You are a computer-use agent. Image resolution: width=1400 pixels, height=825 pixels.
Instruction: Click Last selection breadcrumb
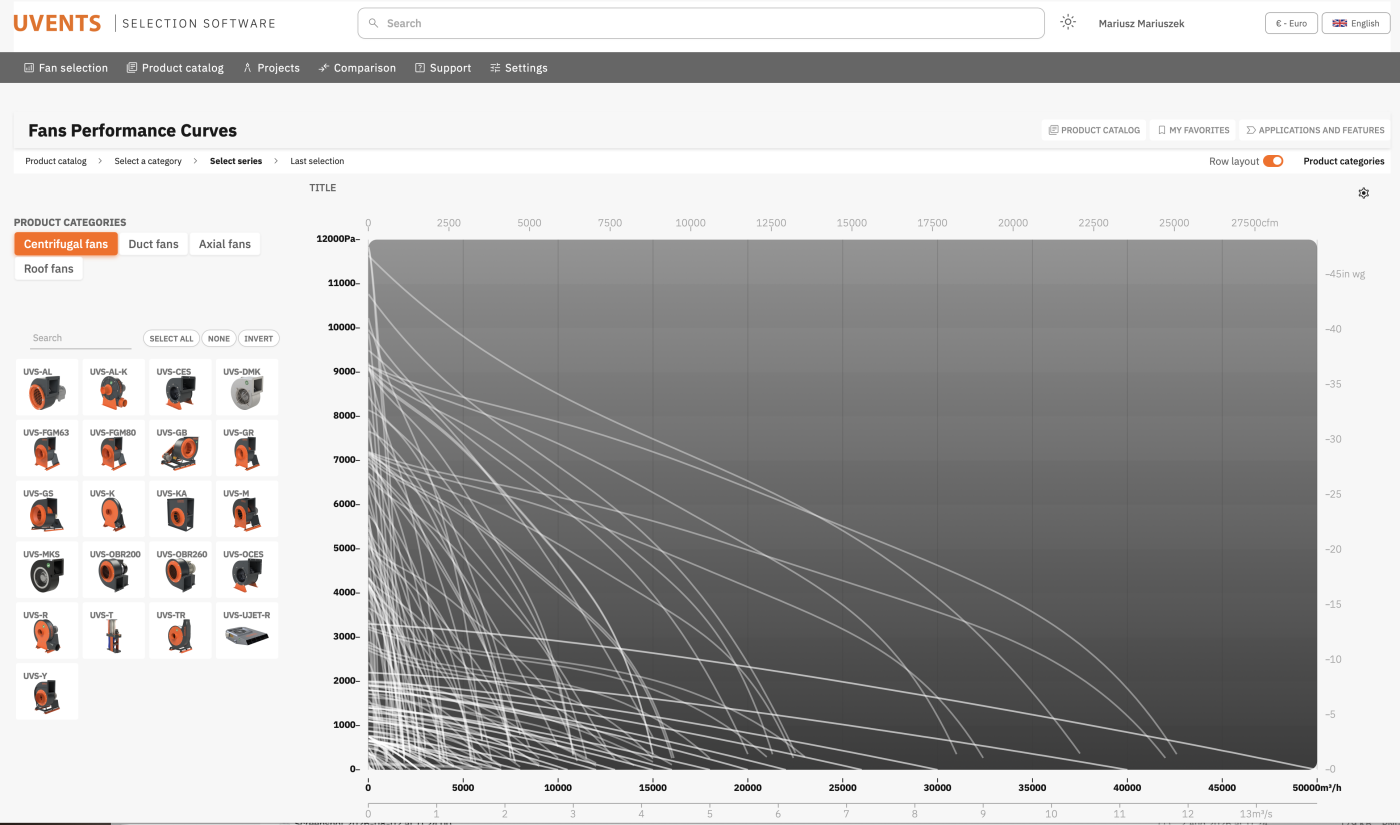[317, 161]
